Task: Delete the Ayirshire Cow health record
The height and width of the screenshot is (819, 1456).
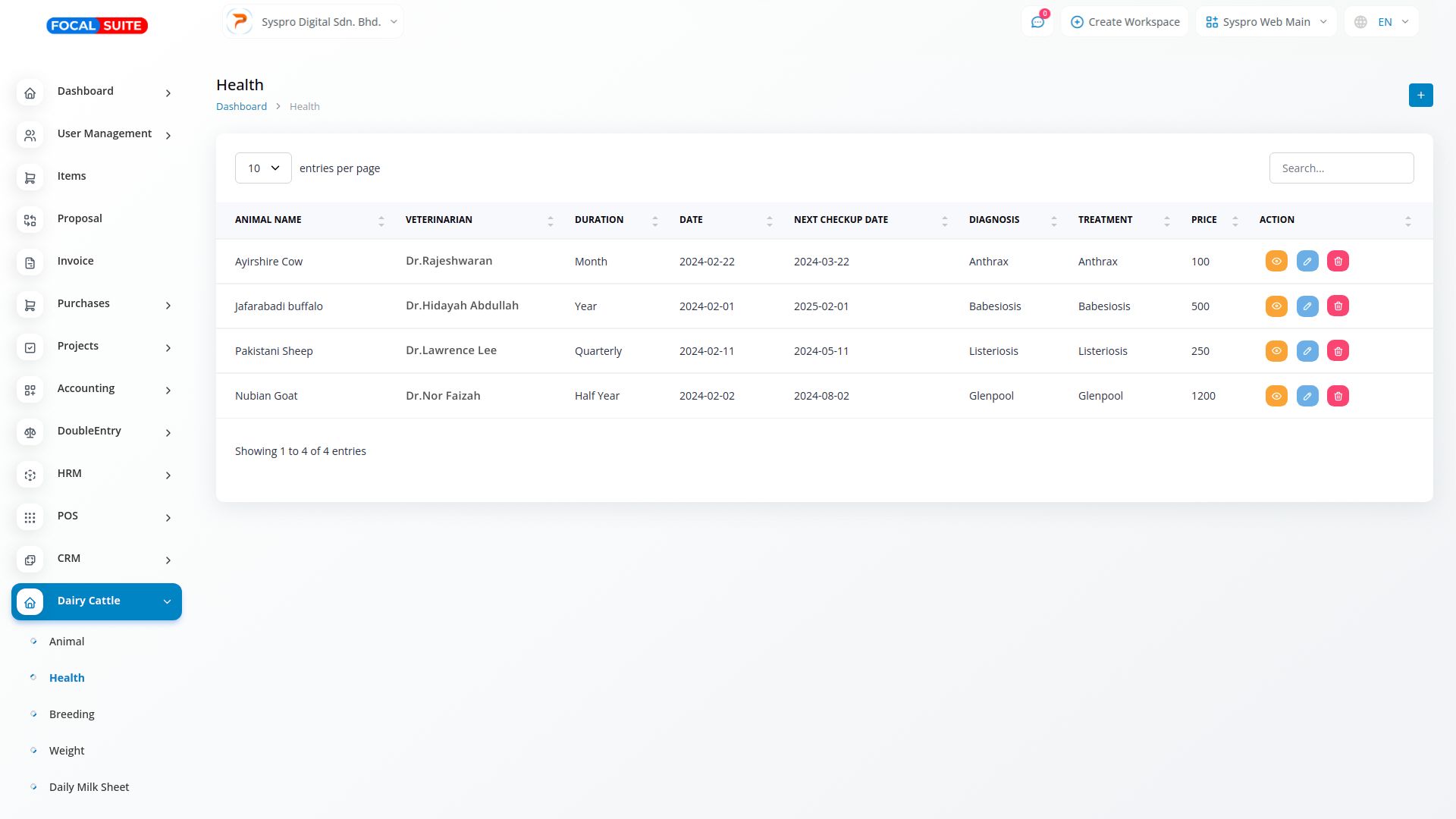Action: [x=1338, y=262]
